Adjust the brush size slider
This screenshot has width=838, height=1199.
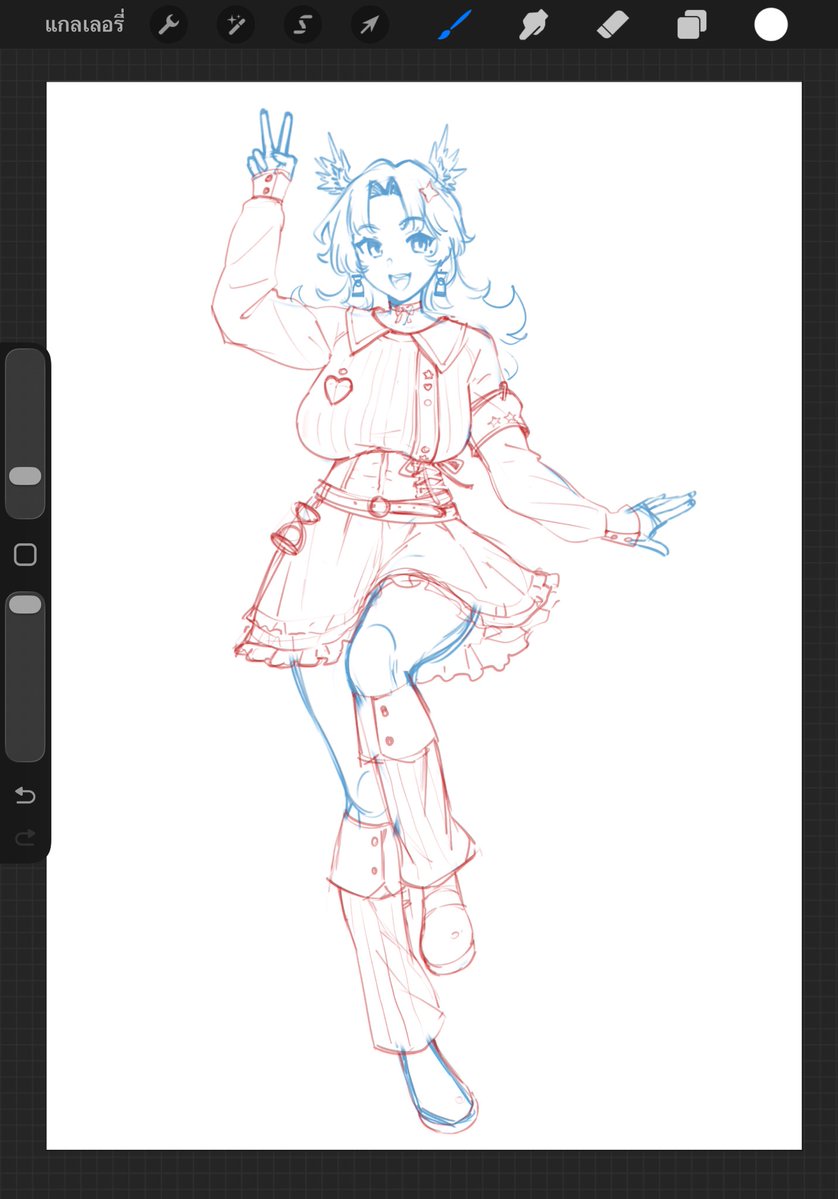coord(25,477)
